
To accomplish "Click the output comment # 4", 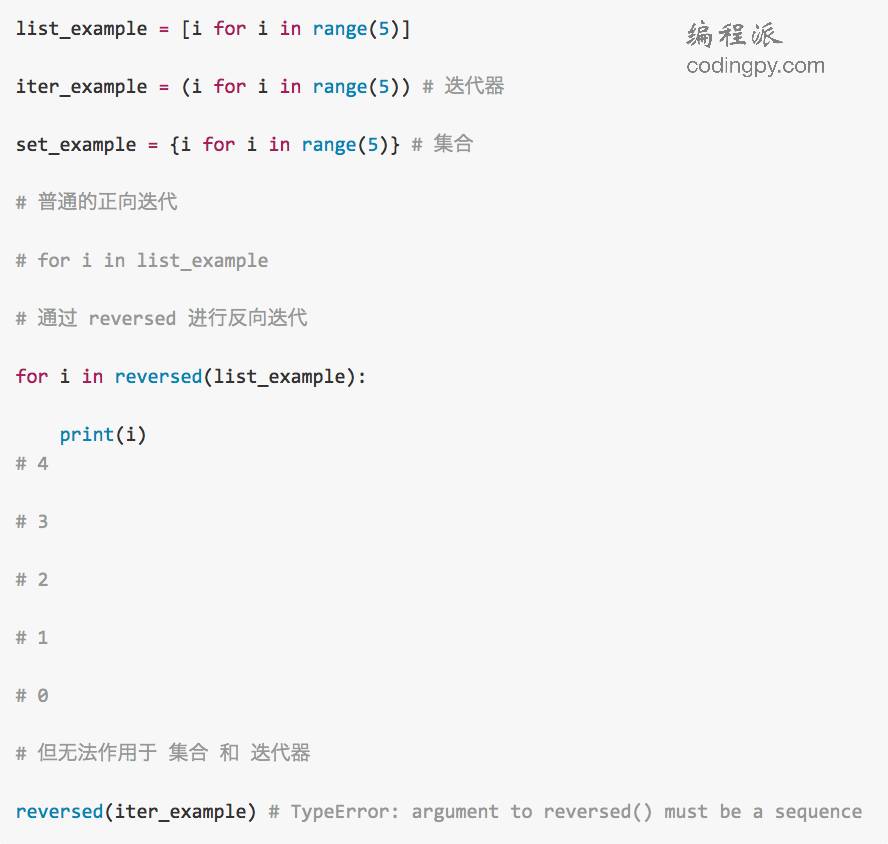I will (32, 463).
